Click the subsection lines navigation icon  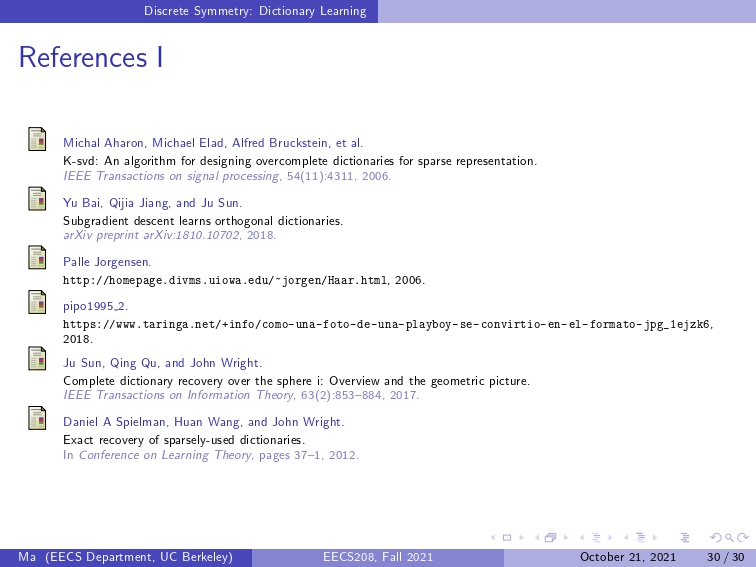pyautogui.click(x=596, y=538)
